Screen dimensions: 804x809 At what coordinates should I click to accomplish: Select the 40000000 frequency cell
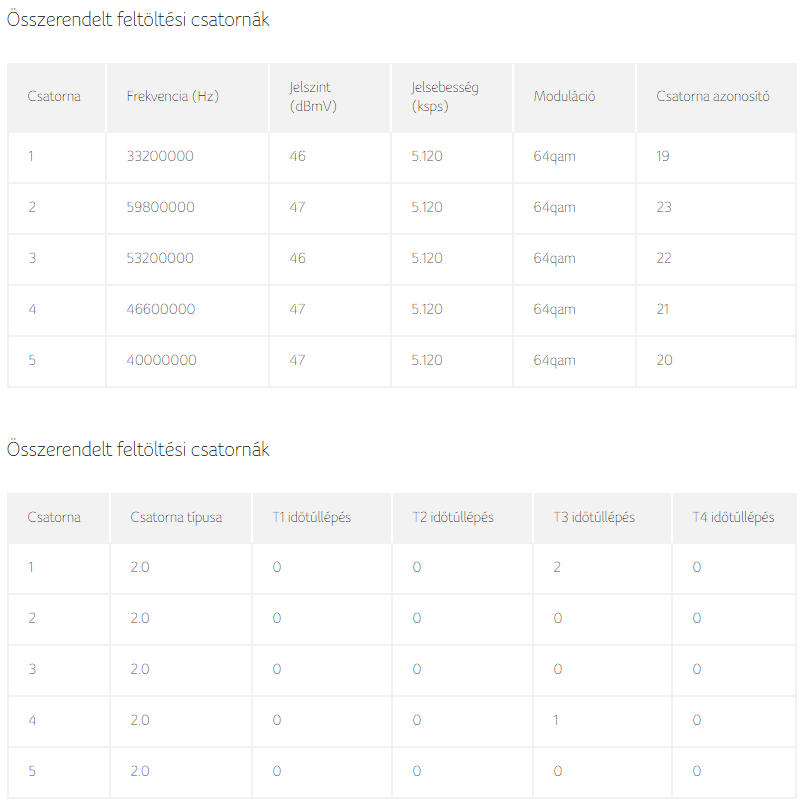[x=161, y=360]
